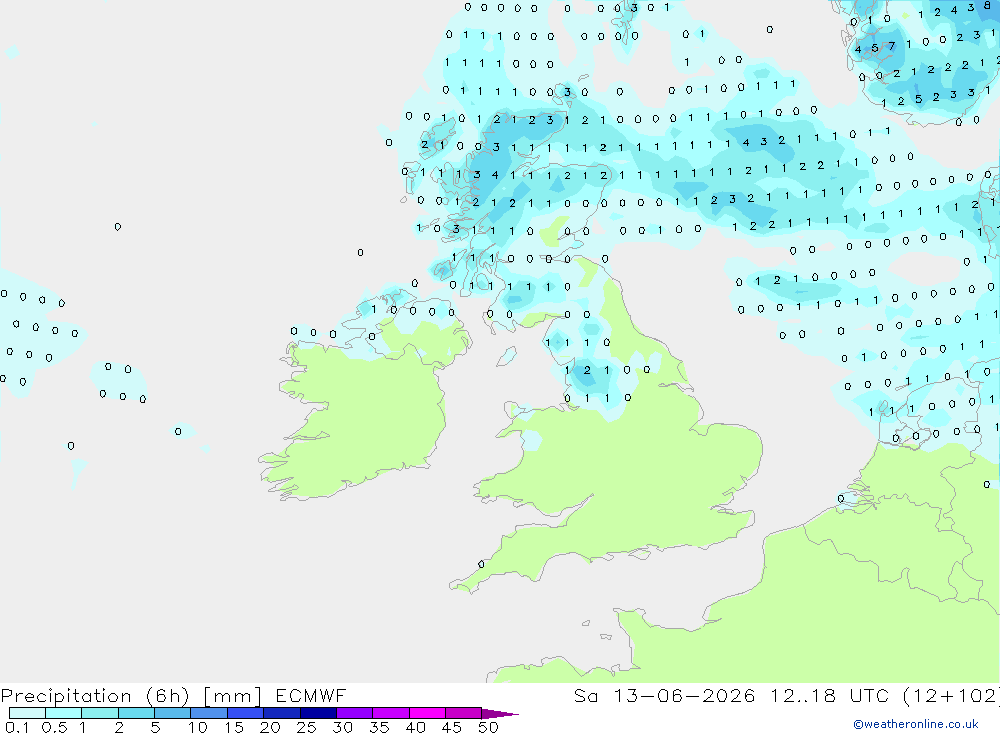Select the 'Sa 13-06-2026' date text
The image size is (1000, 733).
point(665,695)
